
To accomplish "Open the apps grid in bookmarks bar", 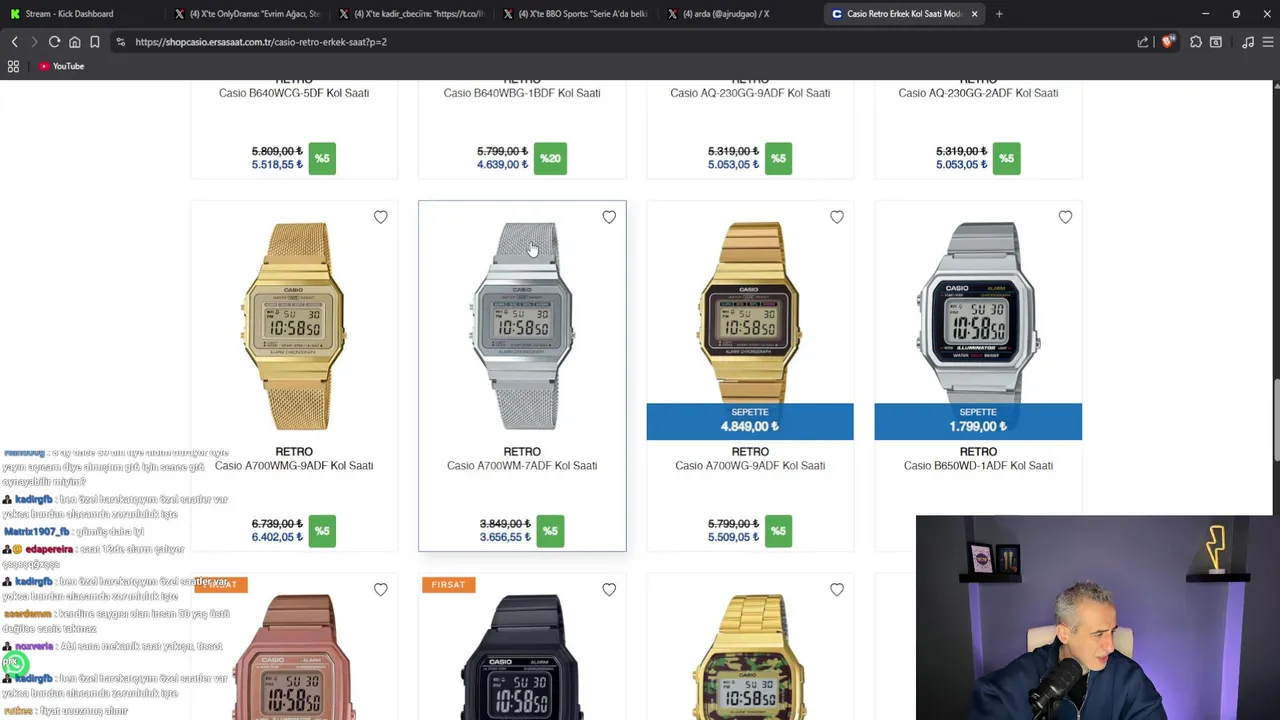I will 13,66.
